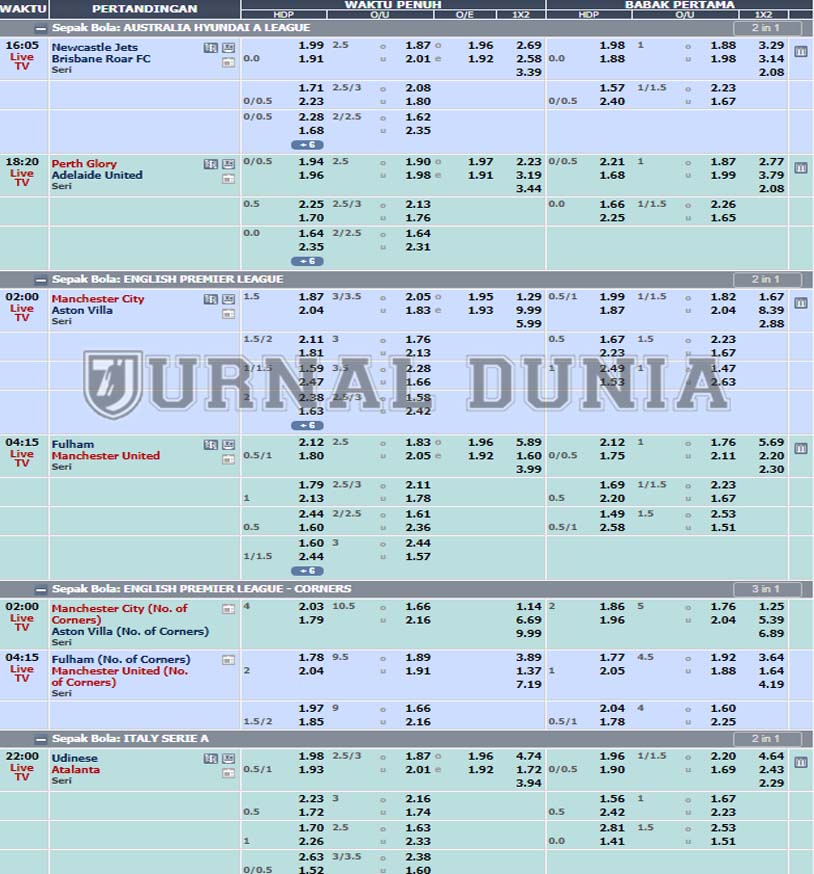
Task: Open the more-bets icon at the end of the Fulham row
Action: pyautogui.click(x=801, y=449)
